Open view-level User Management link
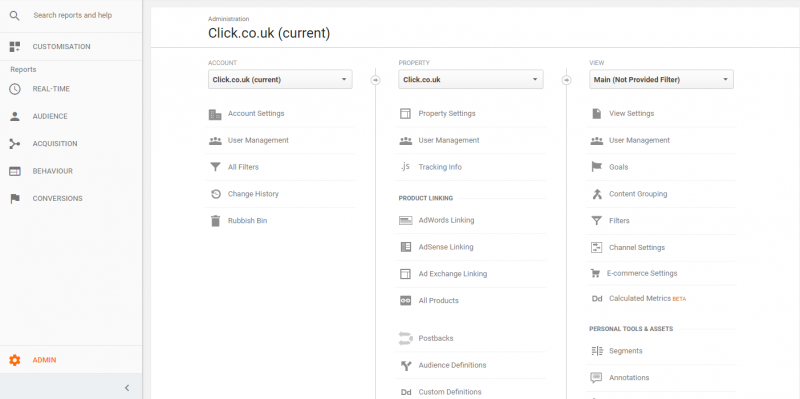800x399 pixels. click(x=639, y=140)
